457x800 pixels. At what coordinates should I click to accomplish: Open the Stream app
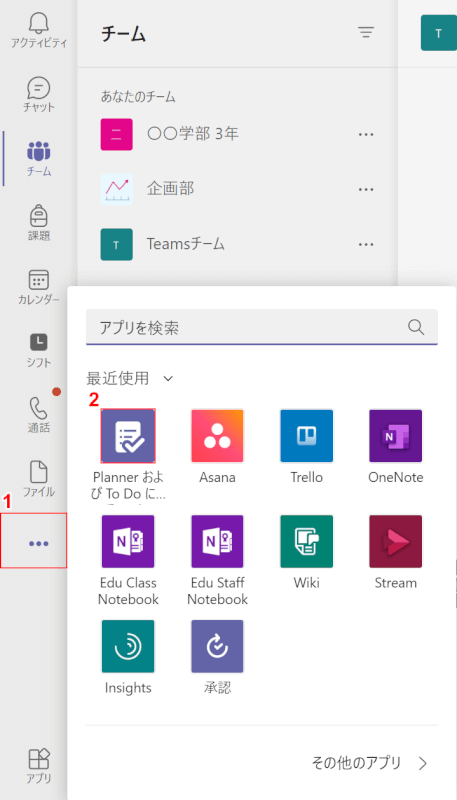click(396, 541)
